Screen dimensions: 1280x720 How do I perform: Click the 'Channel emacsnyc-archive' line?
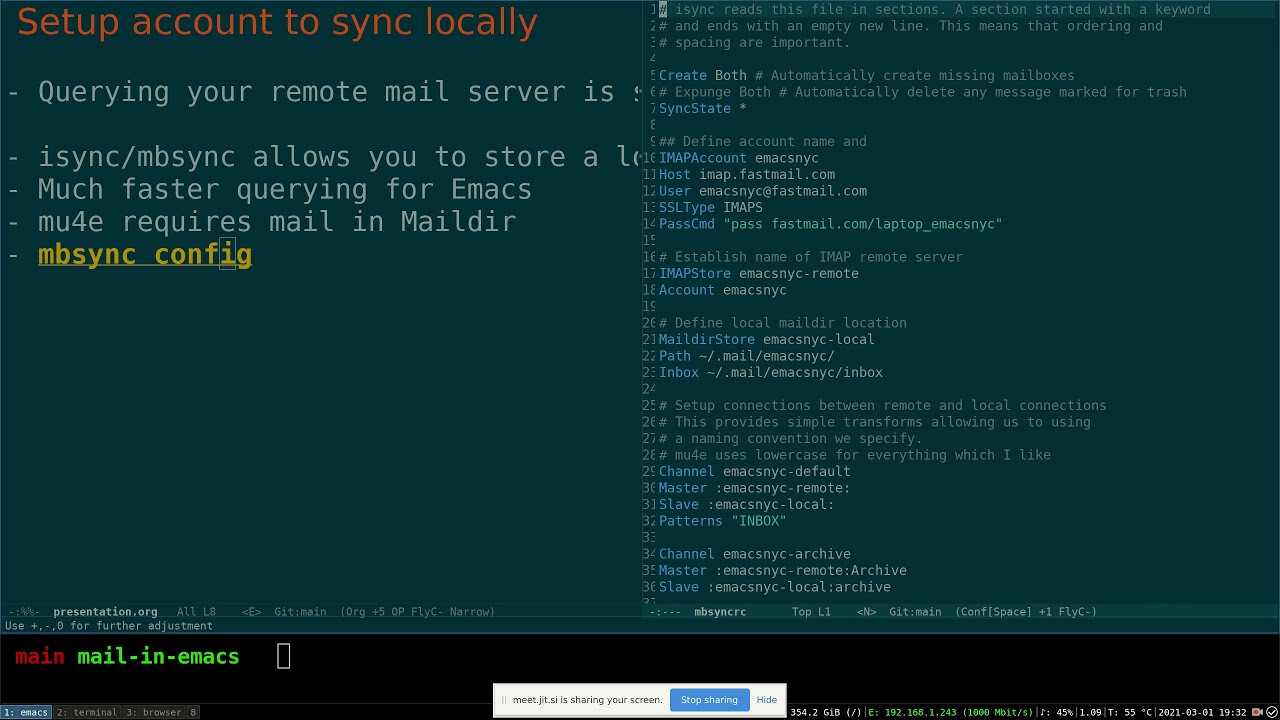click(x=755, y=554)
